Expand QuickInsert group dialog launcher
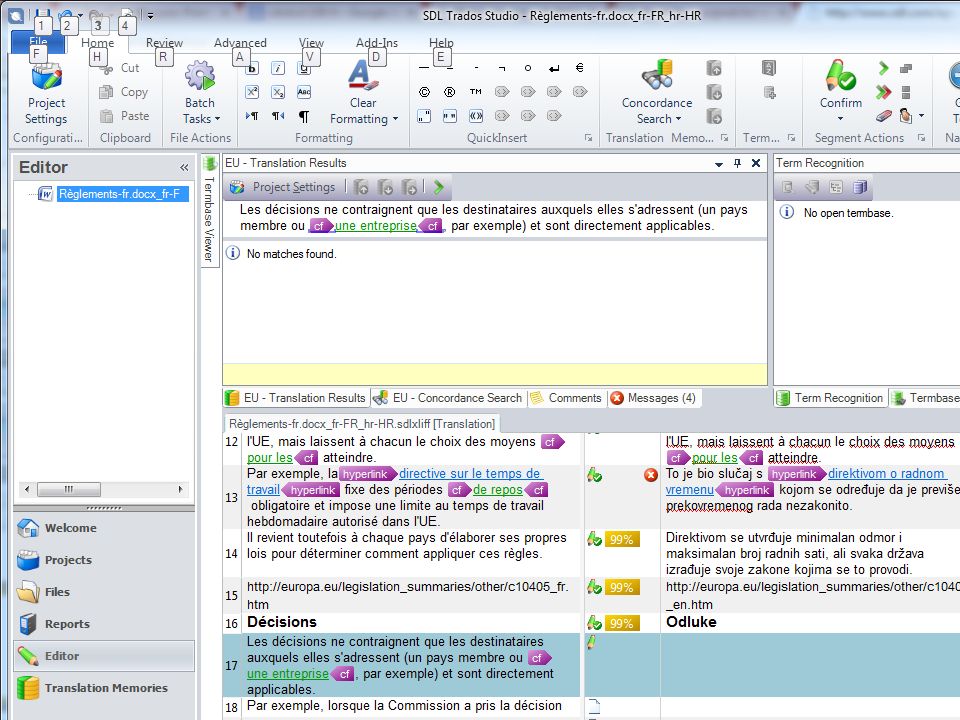 pos(588,138)
